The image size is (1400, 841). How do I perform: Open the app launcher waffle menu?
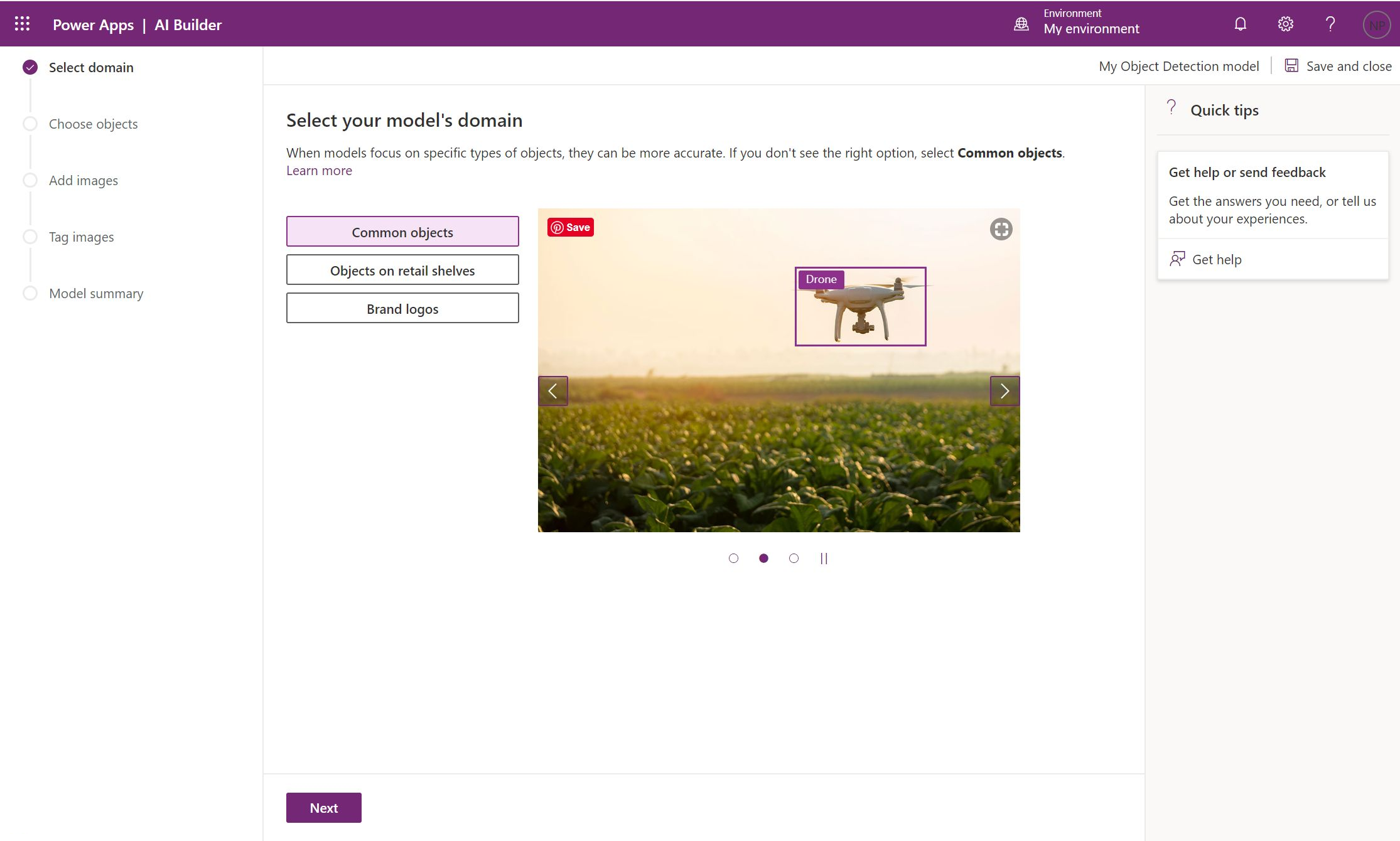[21, 23]
